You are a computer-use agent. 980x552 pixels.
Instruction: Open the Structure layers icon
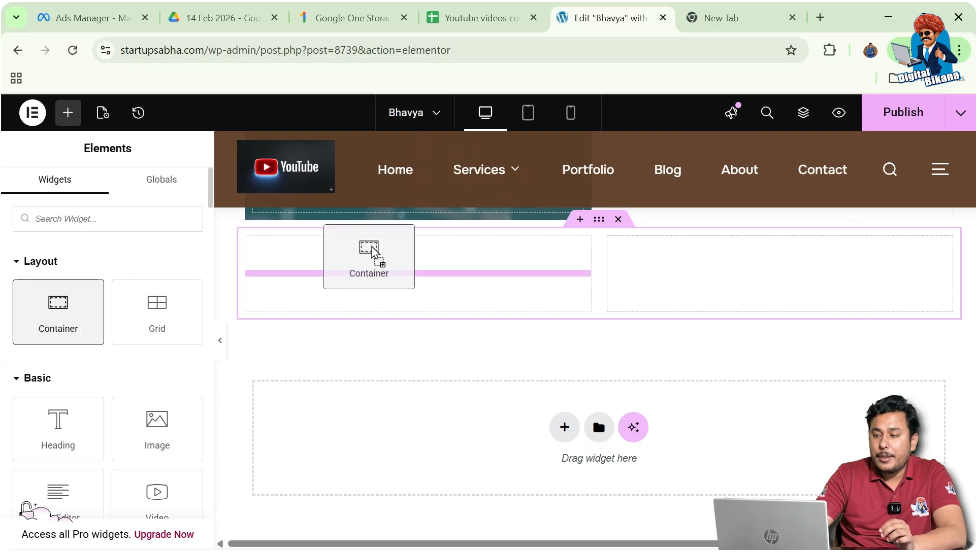pos(803,113)
